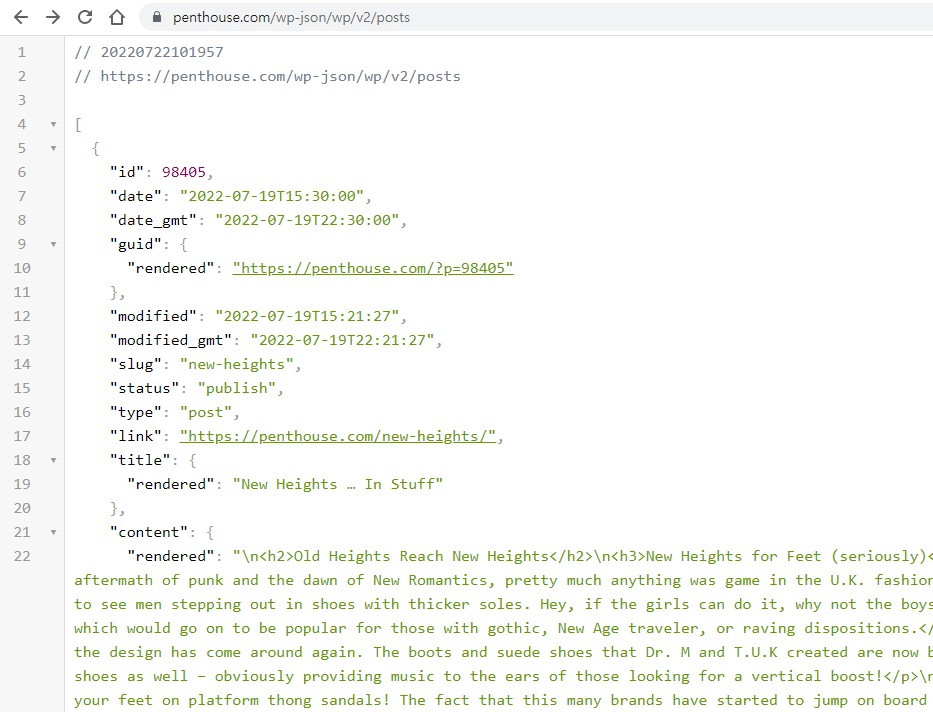This screenshot has width=933, height=712.
Task: Click "Old Heights Reach New Heights" heading text
Action: pos(421,556)
